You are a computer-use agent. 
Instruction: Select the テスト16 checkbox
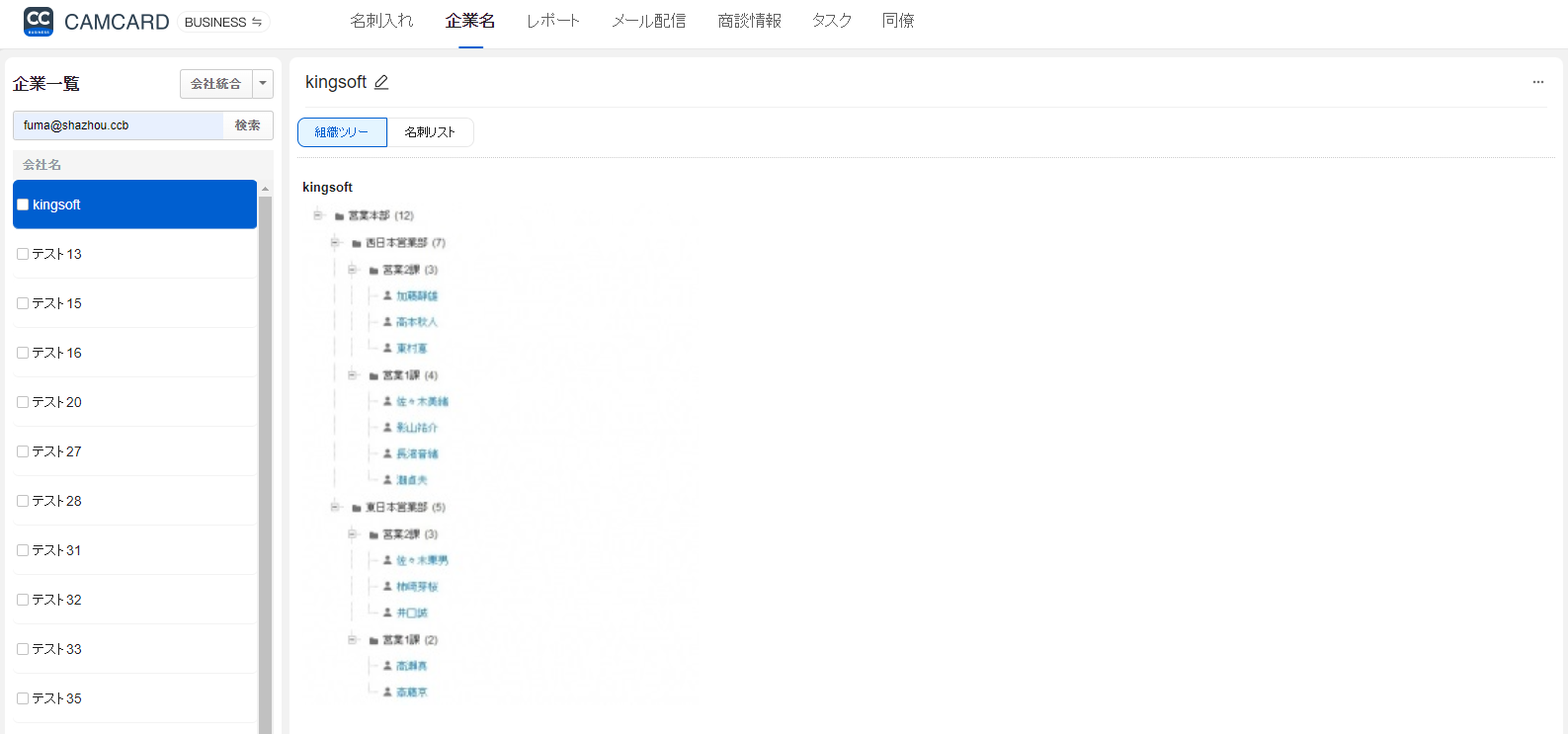click(x=23, y=353)
